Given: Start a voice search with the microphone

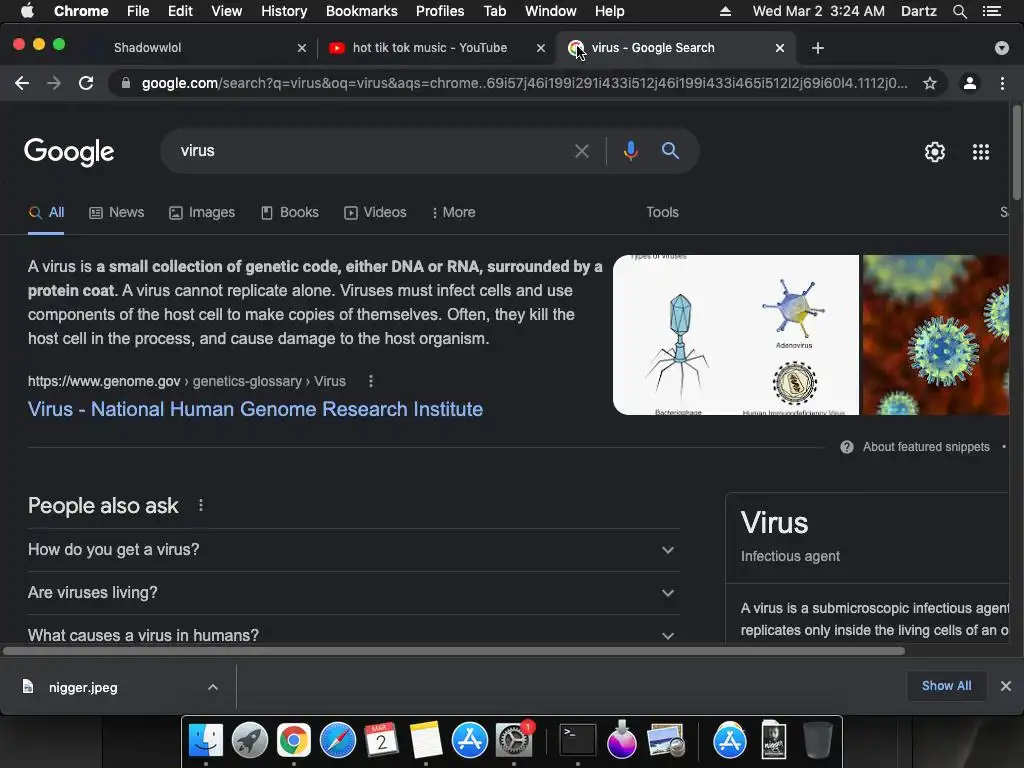Looking at the screenshot, I should pyautogui.click(x=630, y=151).
